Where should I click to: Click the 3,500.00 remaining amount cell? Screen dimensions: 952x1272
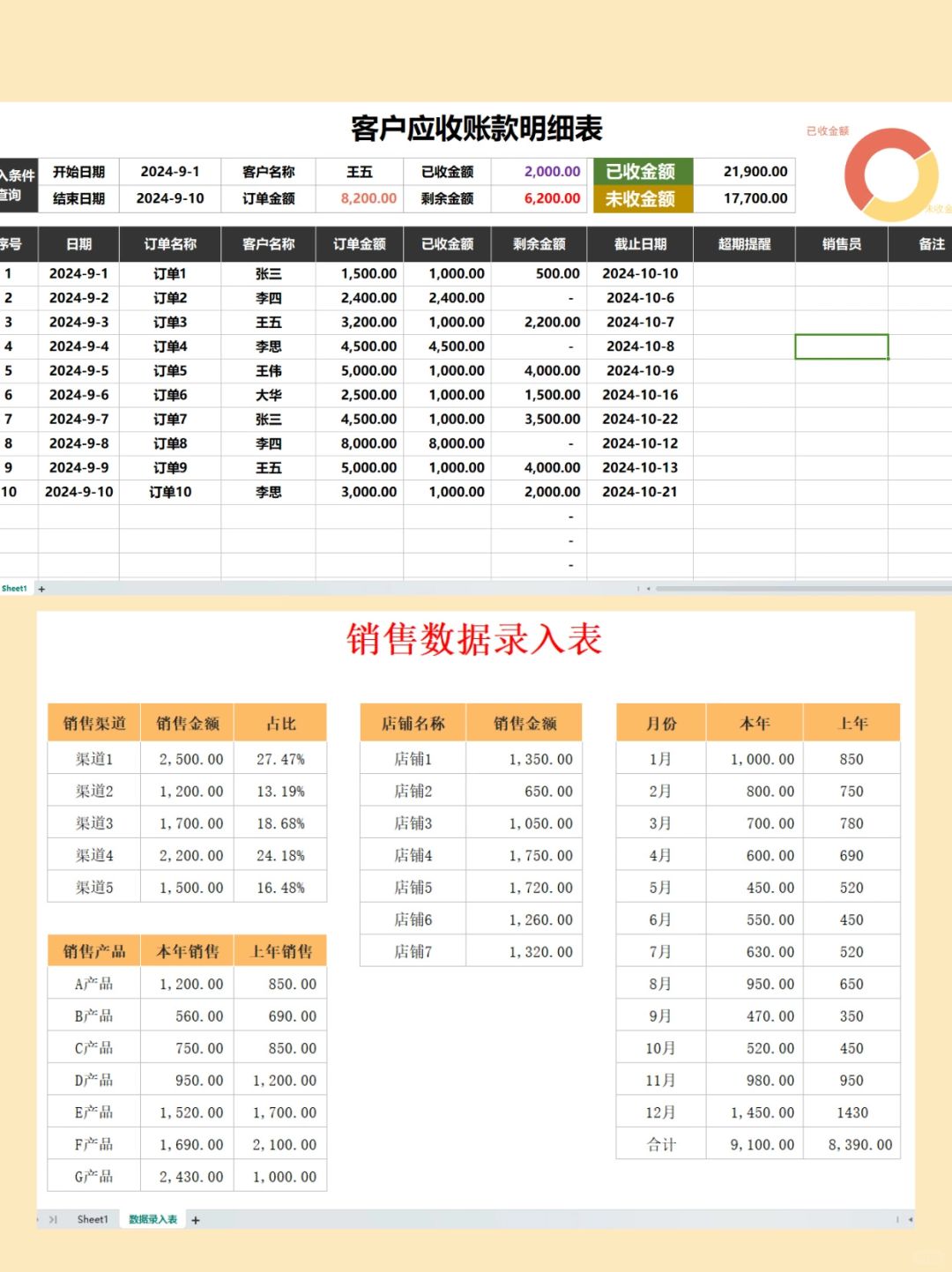(x=539, y=420)
